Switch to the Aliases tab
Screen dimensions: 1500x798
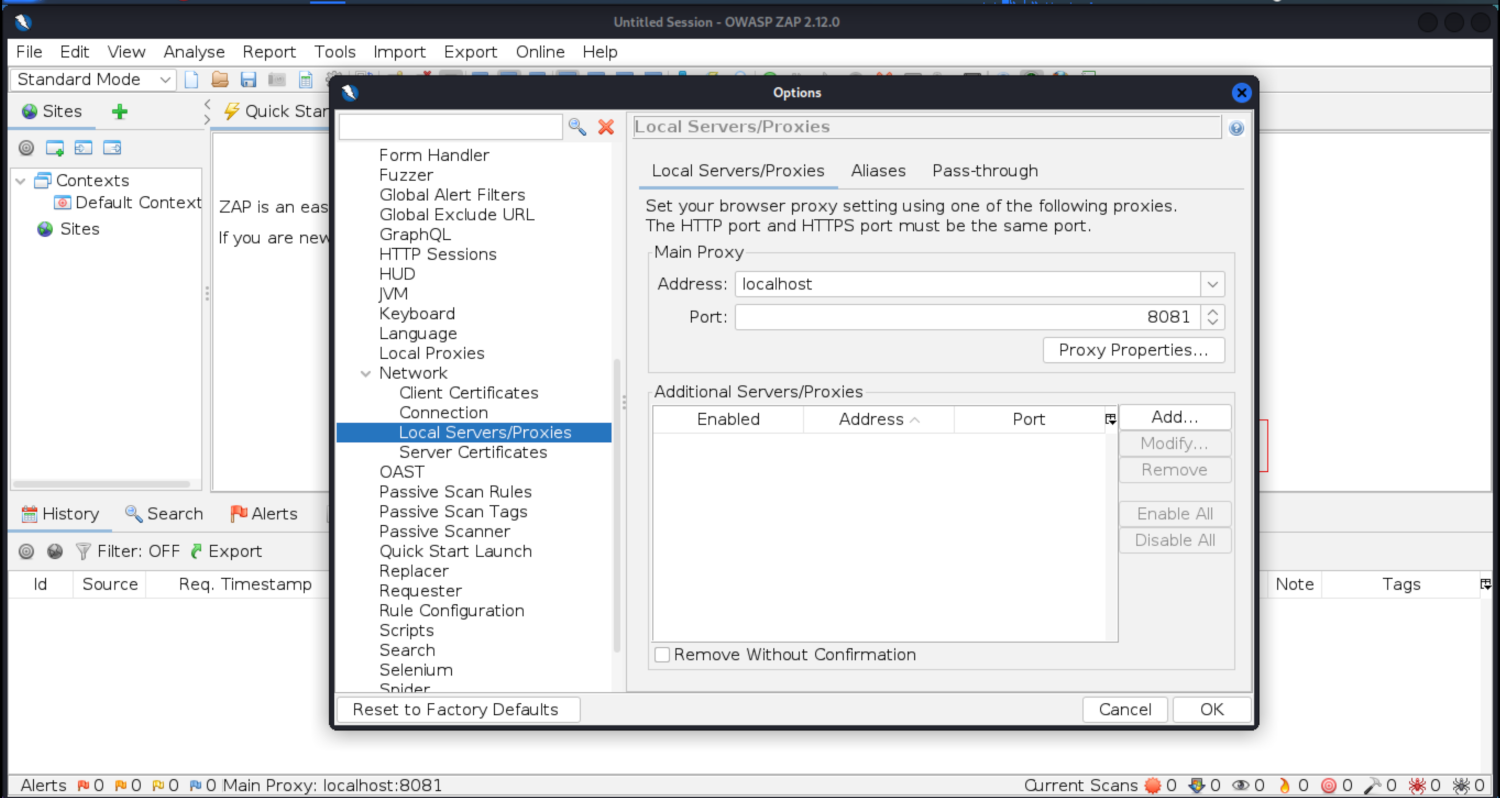tap(878, 171)
